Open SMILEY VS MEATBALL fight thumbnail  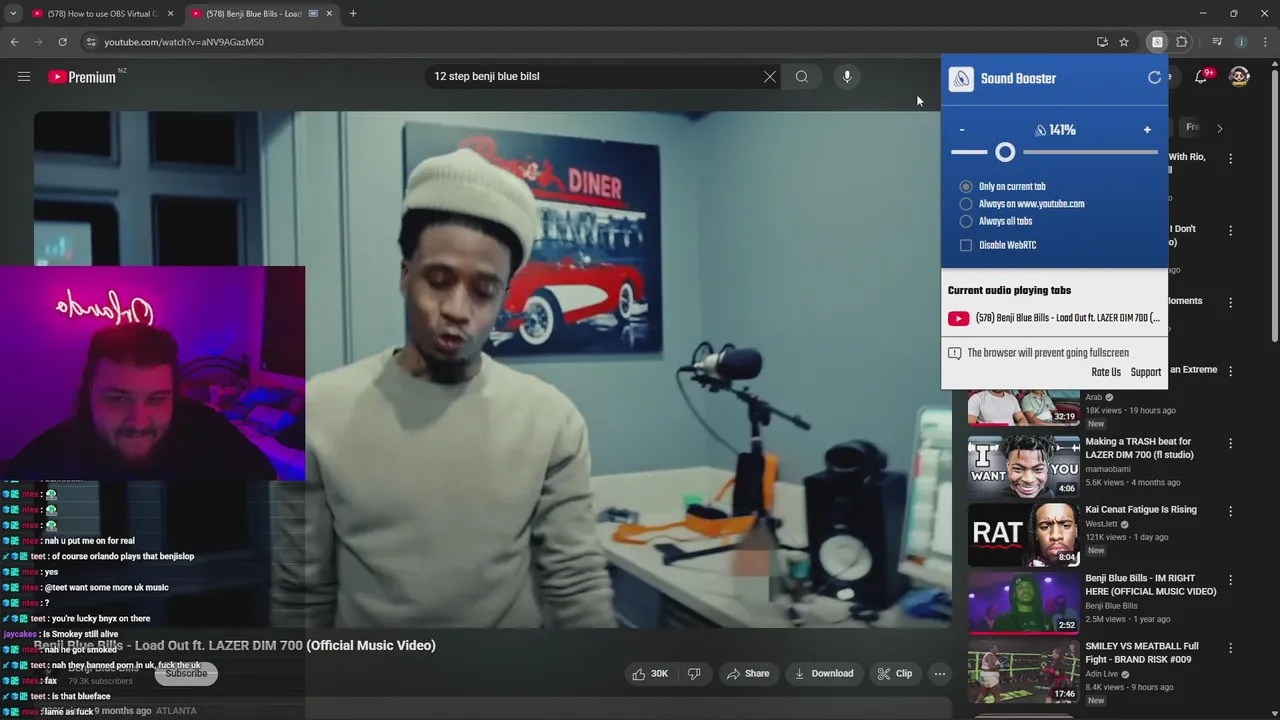pyautogui.click(x=1023, y=671)
